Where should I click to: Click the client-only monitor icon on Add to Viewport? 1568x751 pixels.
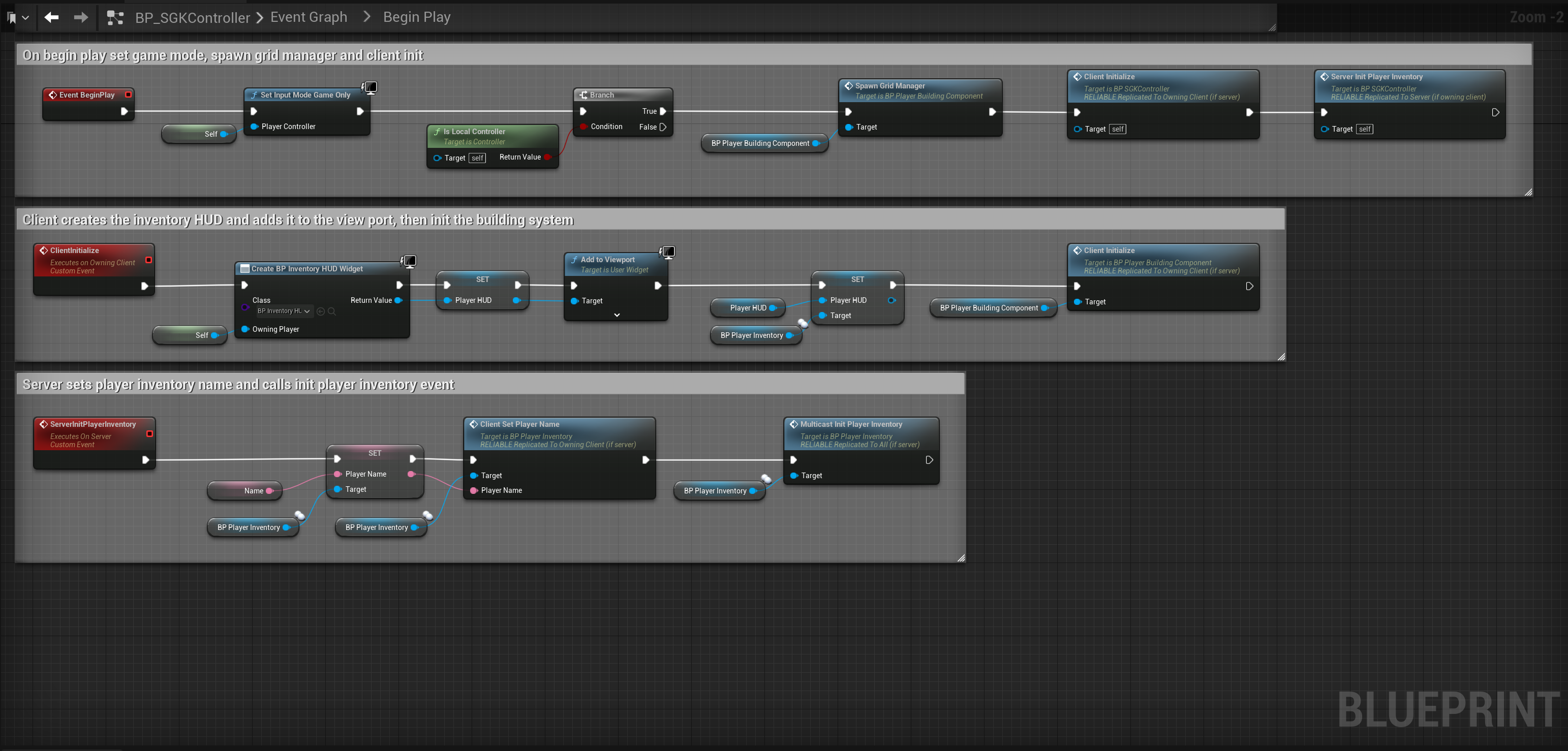[x=668, y=252]
